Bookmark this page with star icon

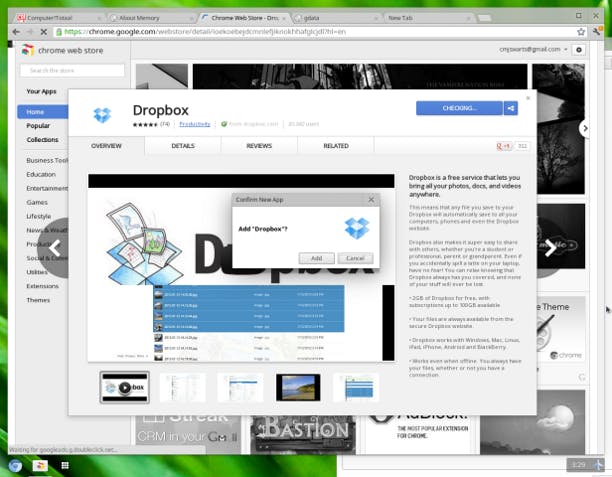pyautogui.click(x=581, y=32)
